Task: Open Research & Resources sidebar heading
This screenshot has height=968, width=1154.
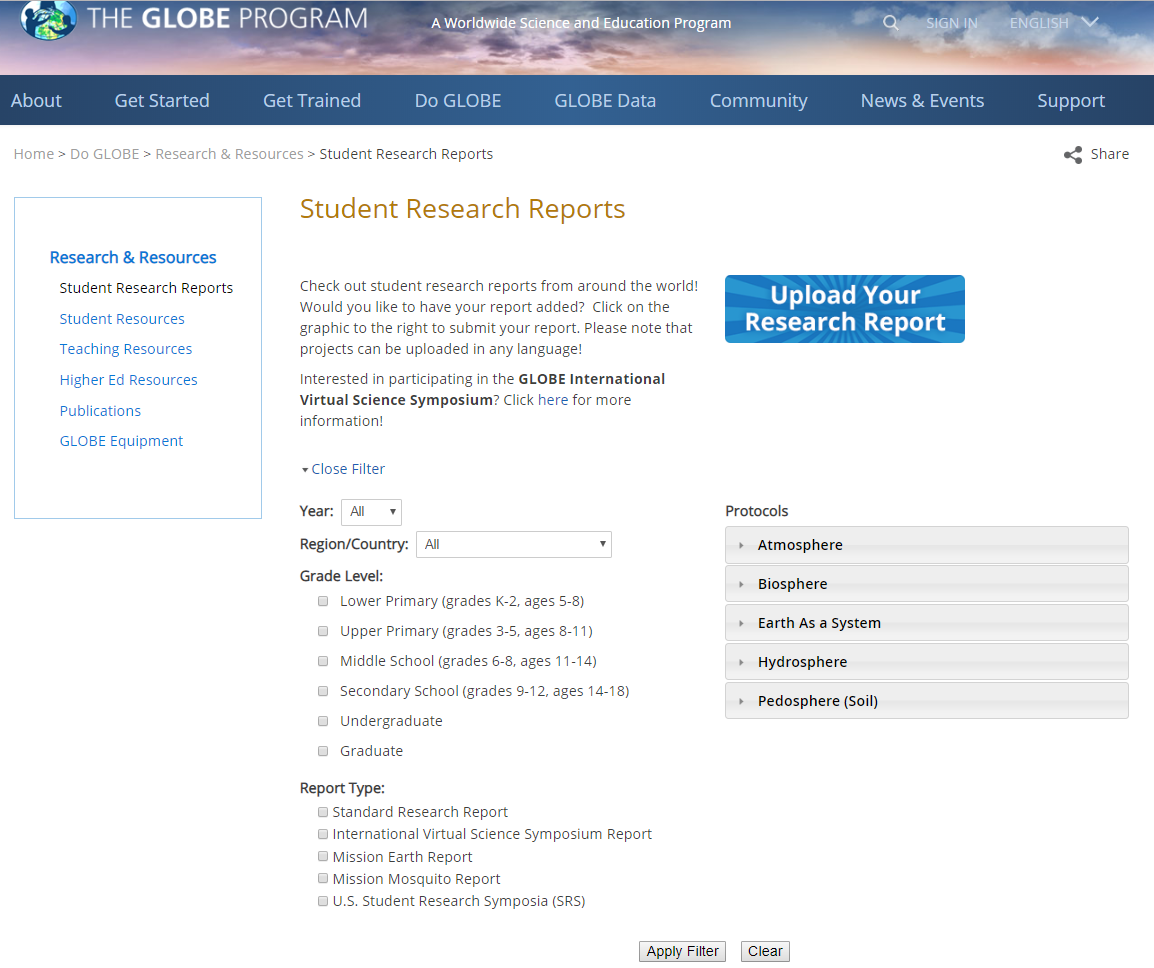Action: click(x=132, y=258)
